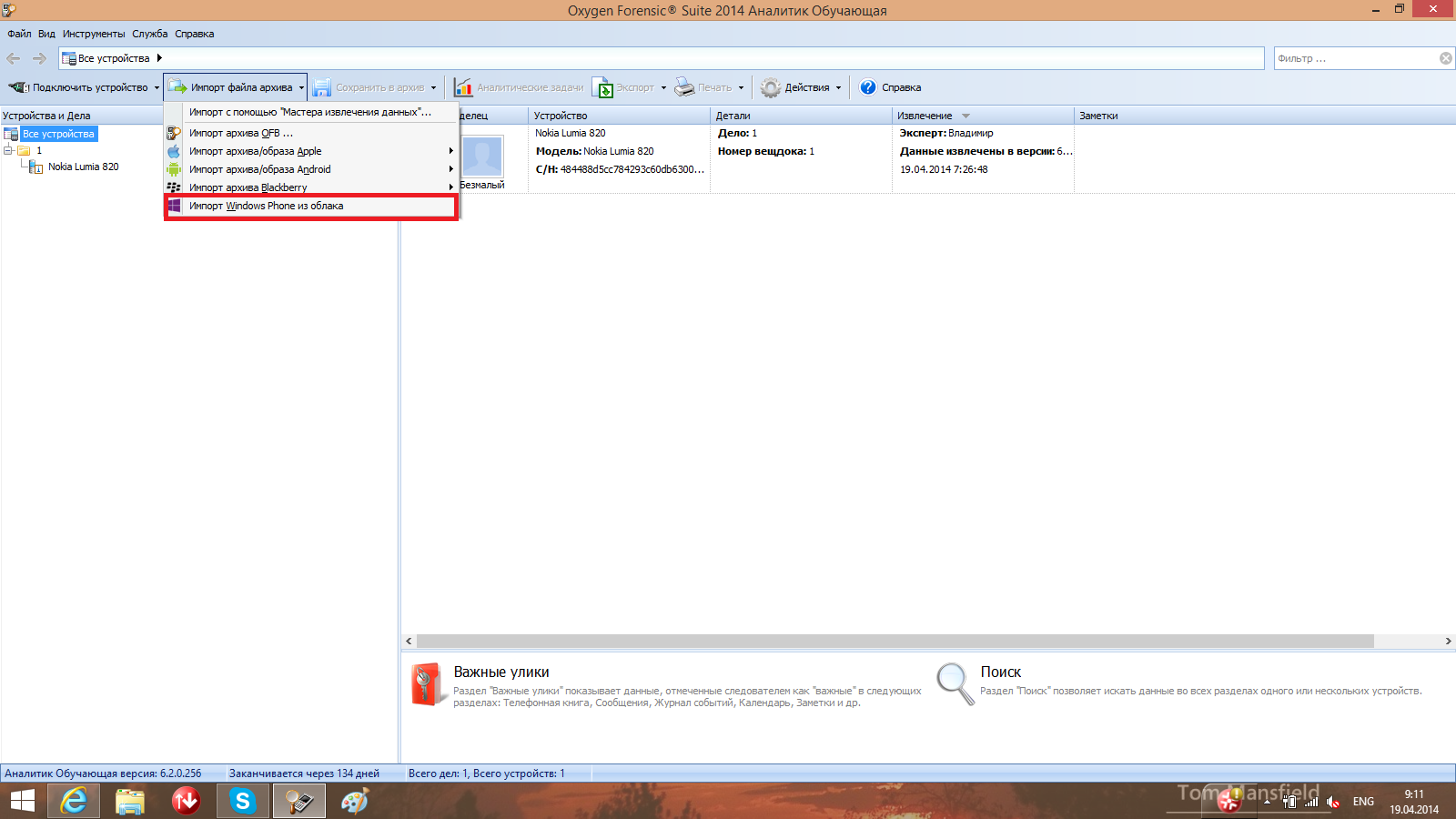Image resolution: width=1456 pixels, height=819 pixels.
Task: Click the Blackberry logo icon in menu
Action: point(174,187)
